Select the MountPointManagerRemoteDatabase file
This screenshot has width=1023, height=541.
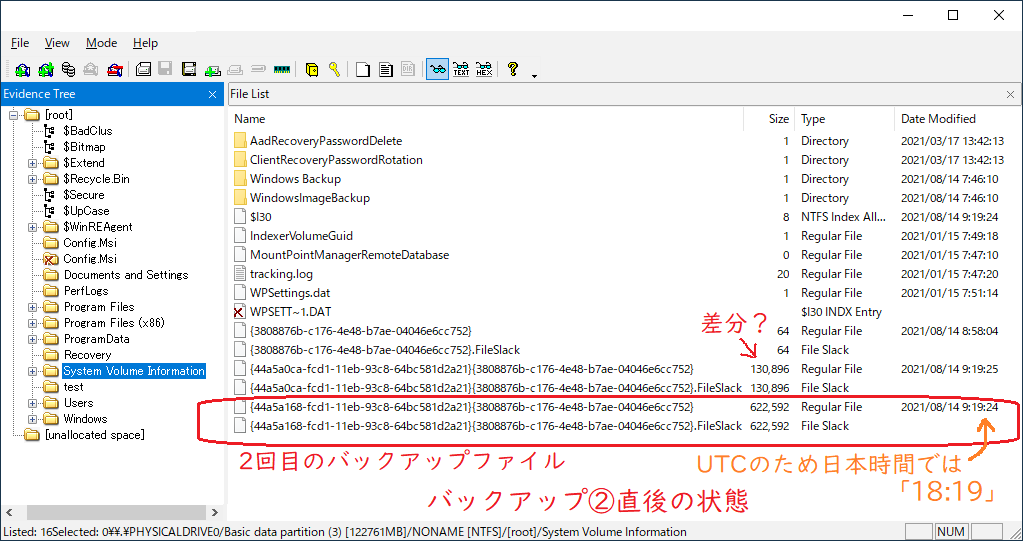(349, 255)
